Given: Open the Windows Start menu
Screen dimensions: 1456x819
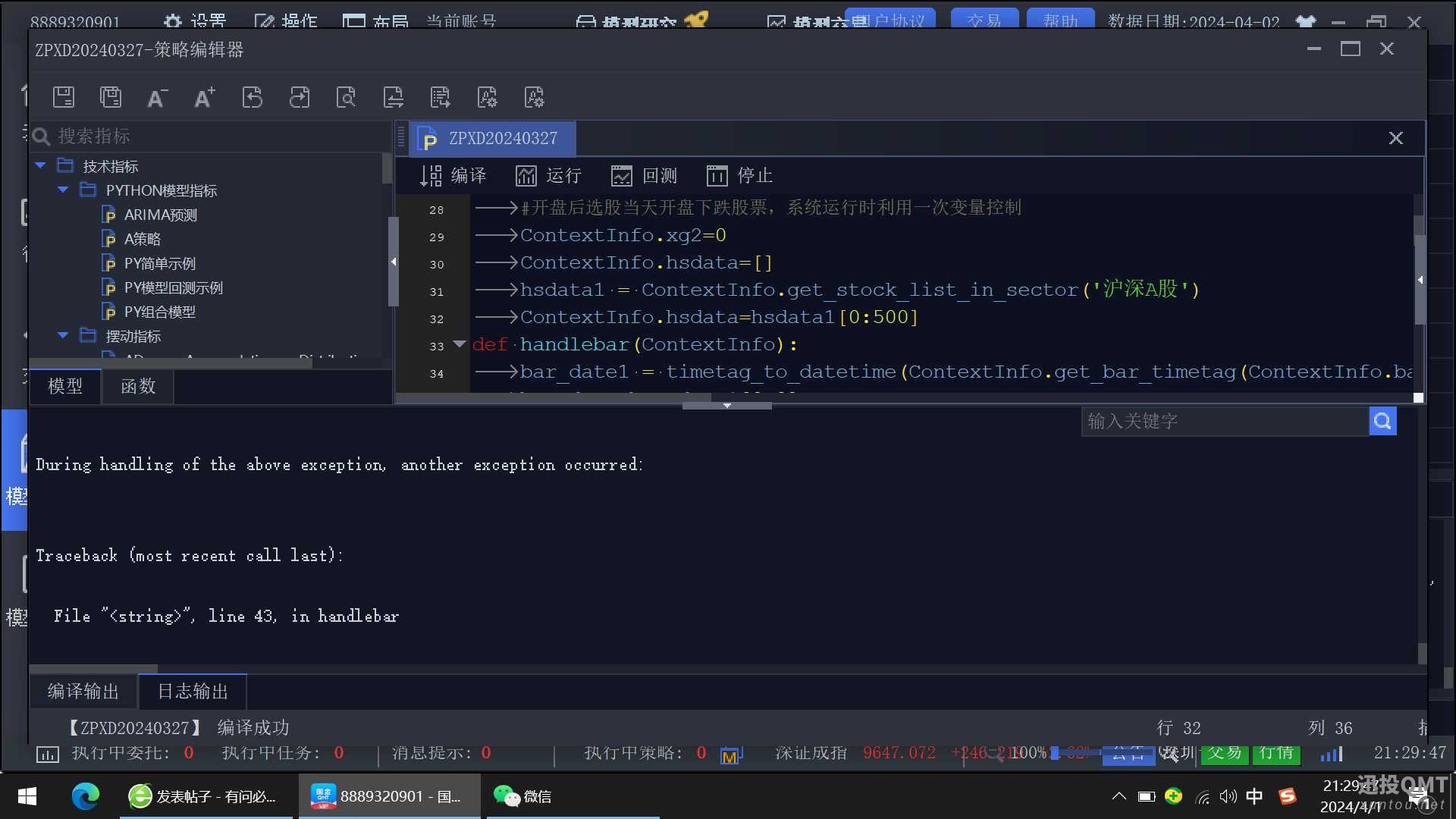Looking at the screenshot, I should (x=27, y=796).
